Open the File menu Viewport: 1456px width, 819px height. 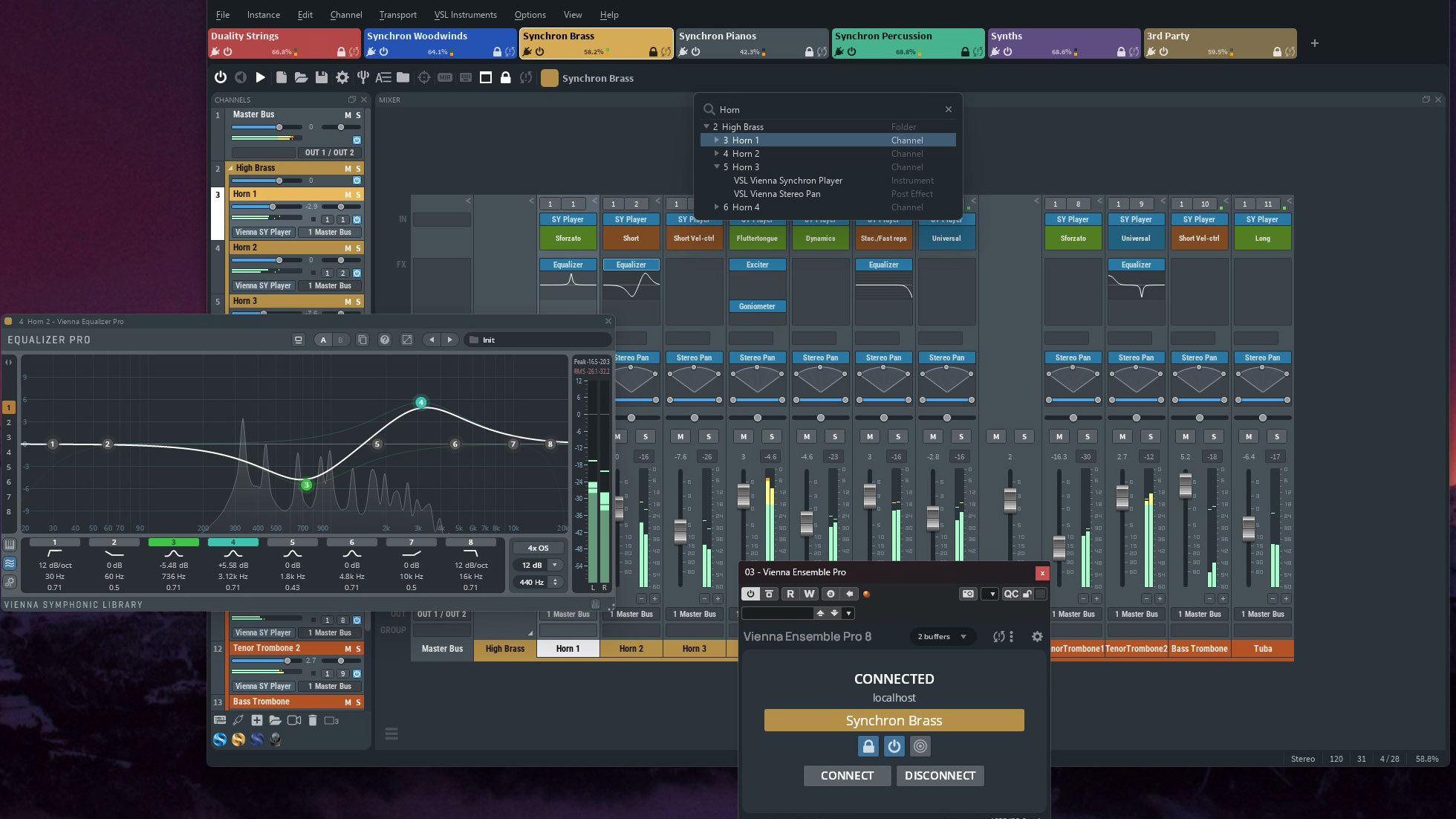point(223,15)
